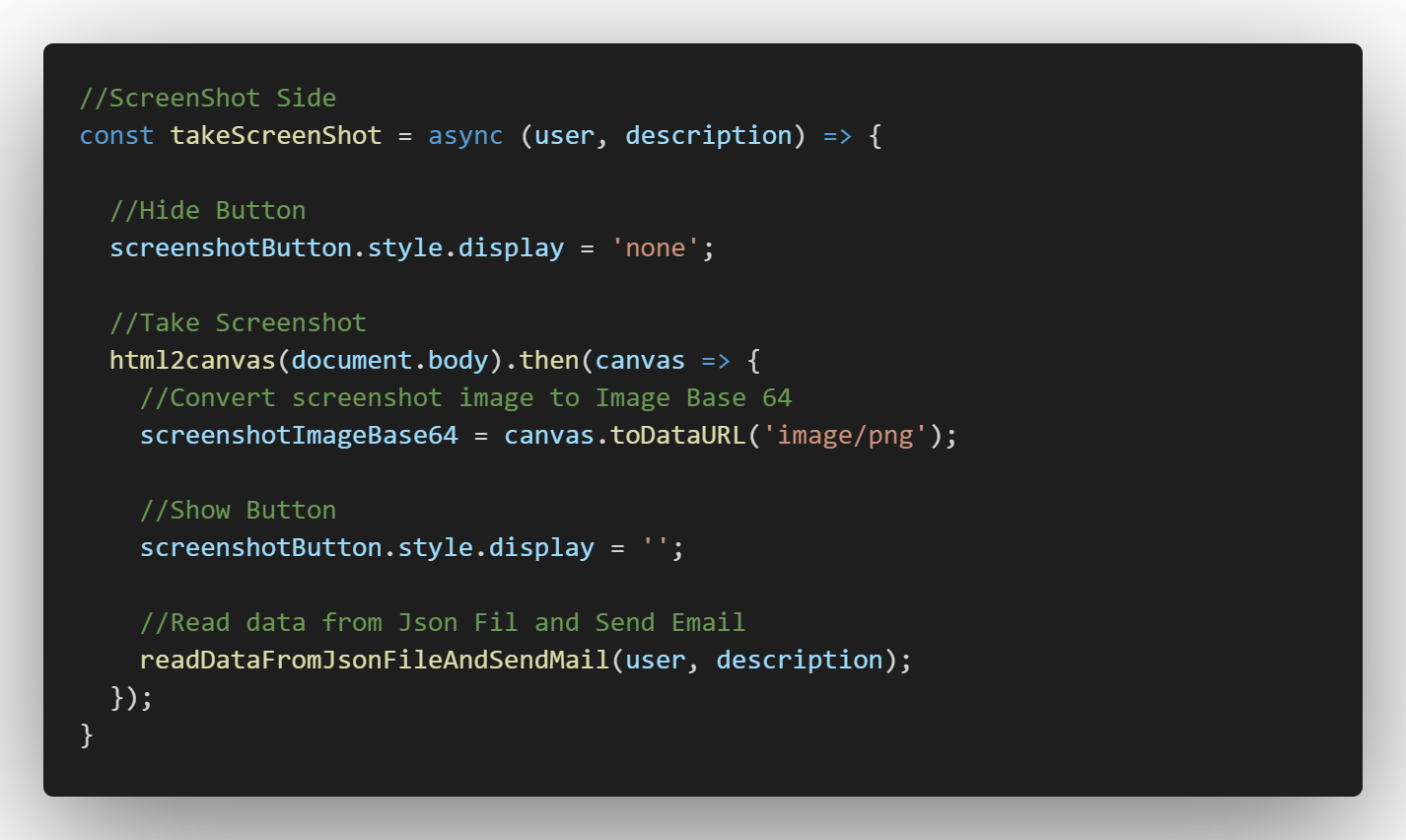Click the 'screenshotImageBase64' variable
The height and width of the screenshot is (840, 1406).
(x=299, y=435)
